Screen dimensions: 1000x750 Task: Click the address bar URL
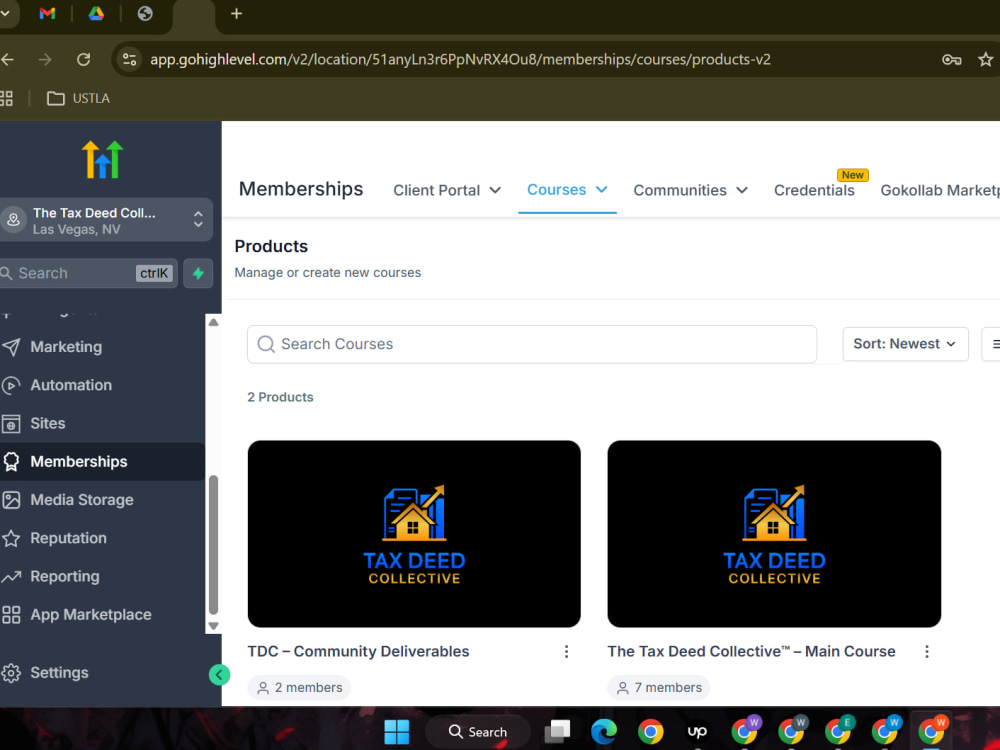(x=460, y=59)
